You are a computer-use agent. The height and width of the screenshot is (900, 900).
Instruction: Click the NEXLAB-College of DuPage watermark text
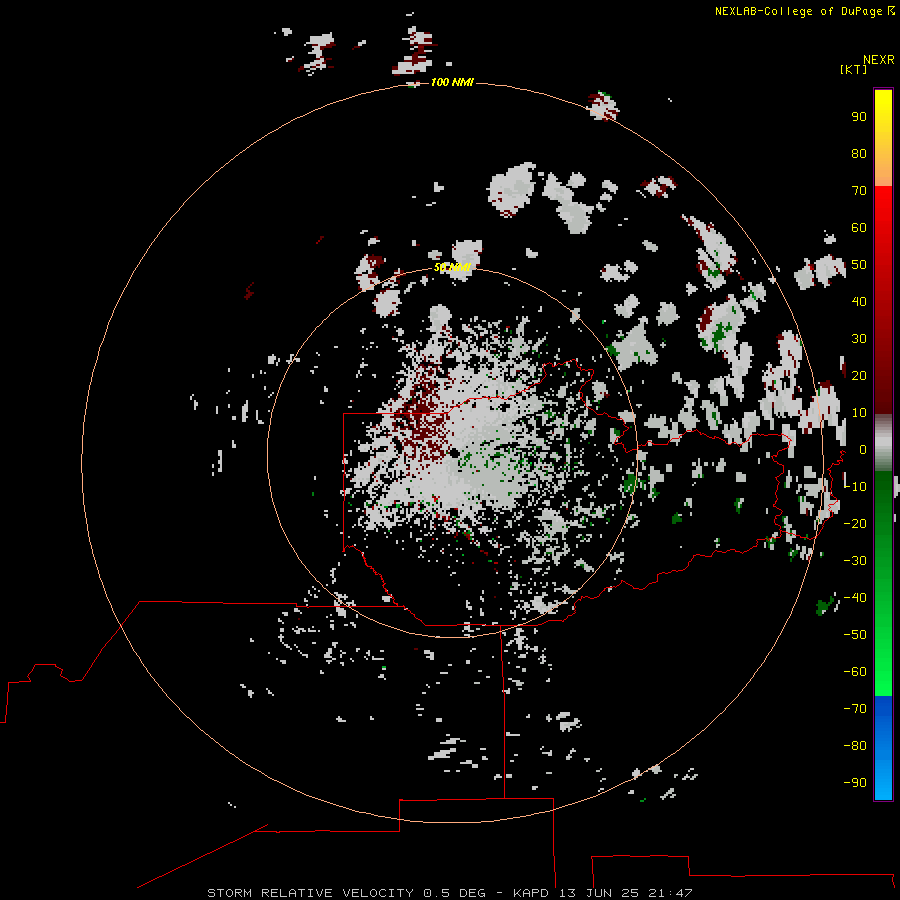(798, 11)
